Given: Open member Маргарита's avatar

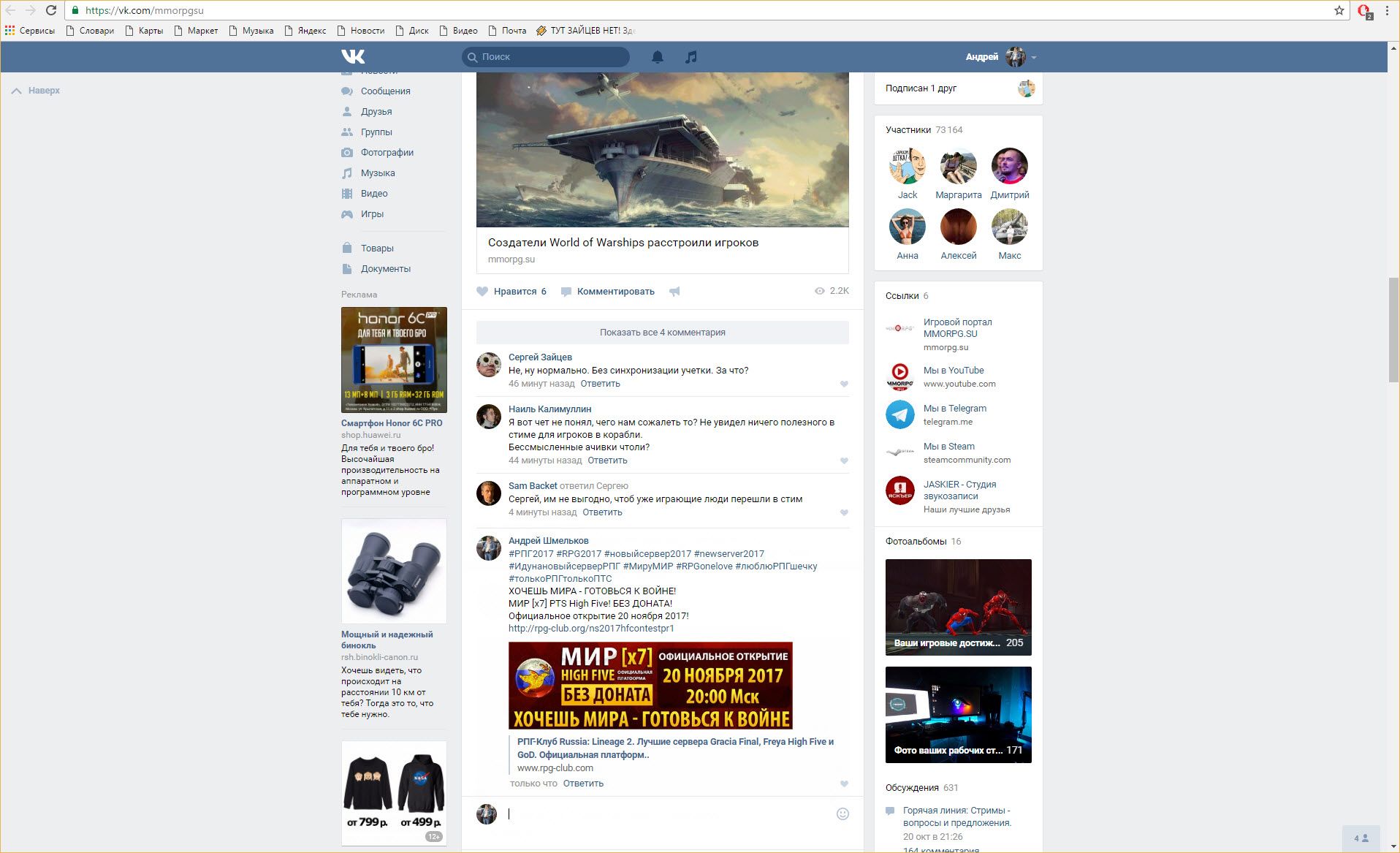Looking at the screenshot, I should [x=959, y=166].
